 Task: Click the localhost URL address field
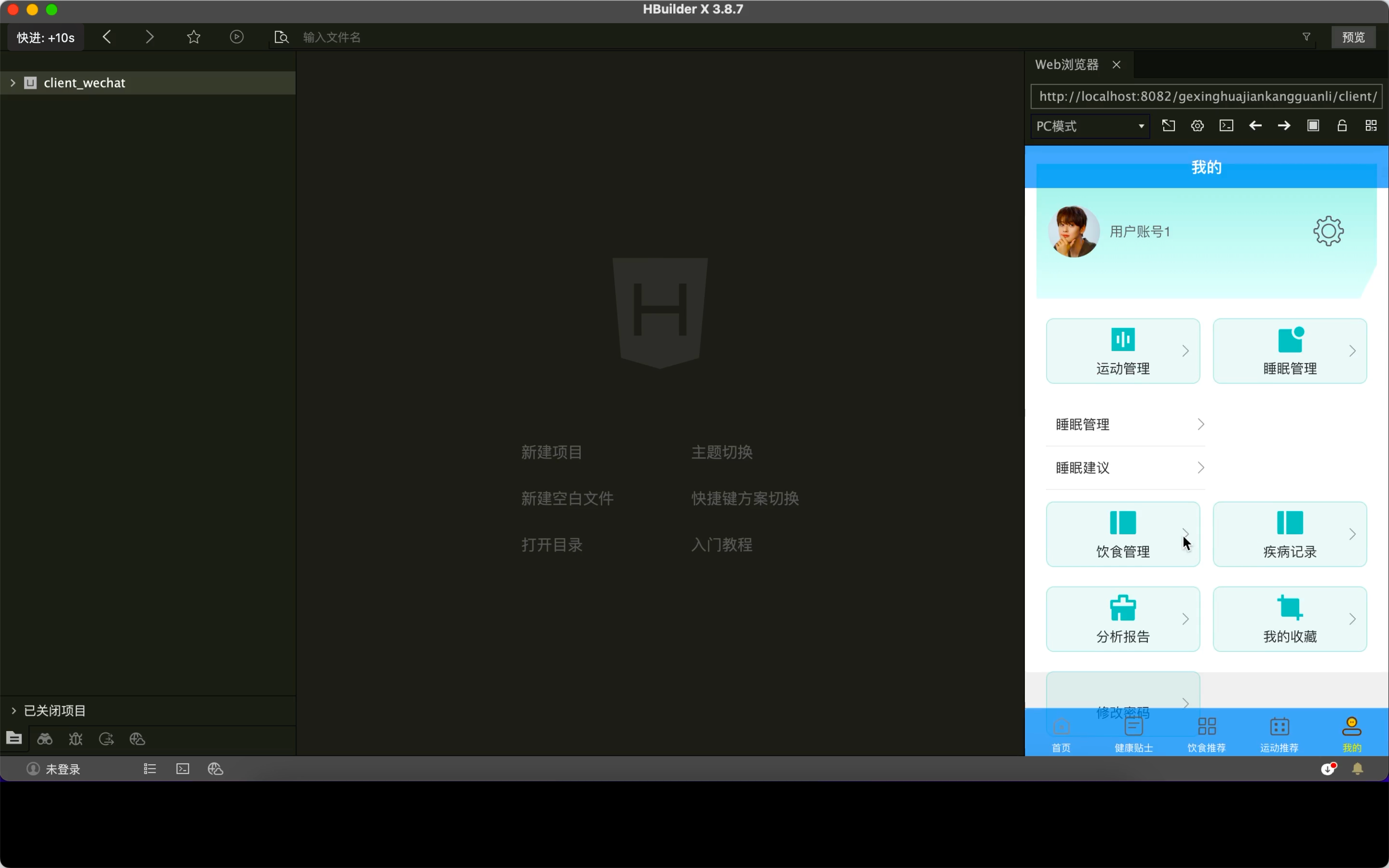pyautogui.click(x=1207, y=96)
